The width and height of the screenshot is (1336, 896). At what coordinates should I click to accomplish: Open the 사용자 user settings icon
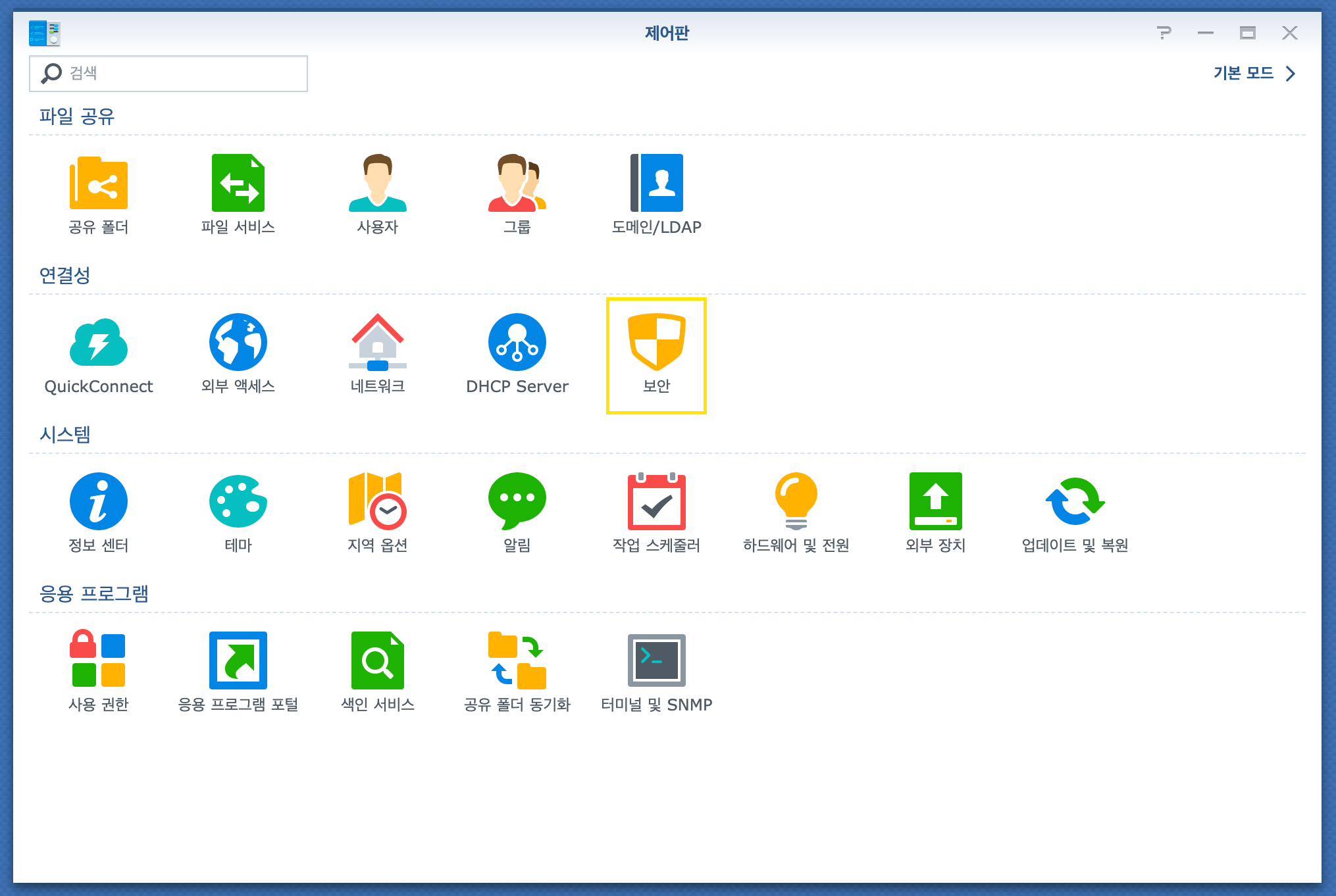(x=378, y=184)
